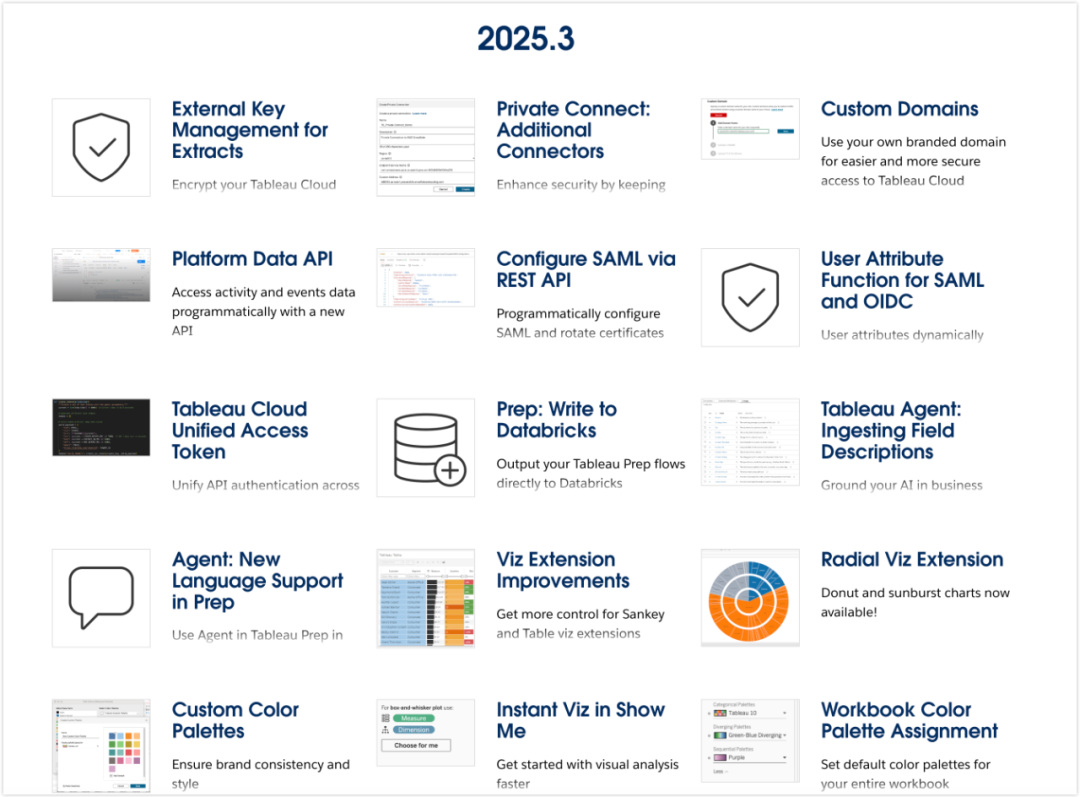Click the speech bubble icon for Agent
The width and height of the screenshot is (1080, 797).
pyautogui.click(x=101, y=598)
